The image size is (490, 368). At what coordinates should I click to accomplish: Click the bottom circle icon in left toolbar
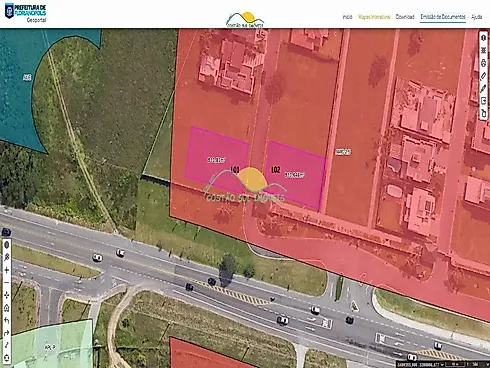pyautogui.click(x=6, y=358)
